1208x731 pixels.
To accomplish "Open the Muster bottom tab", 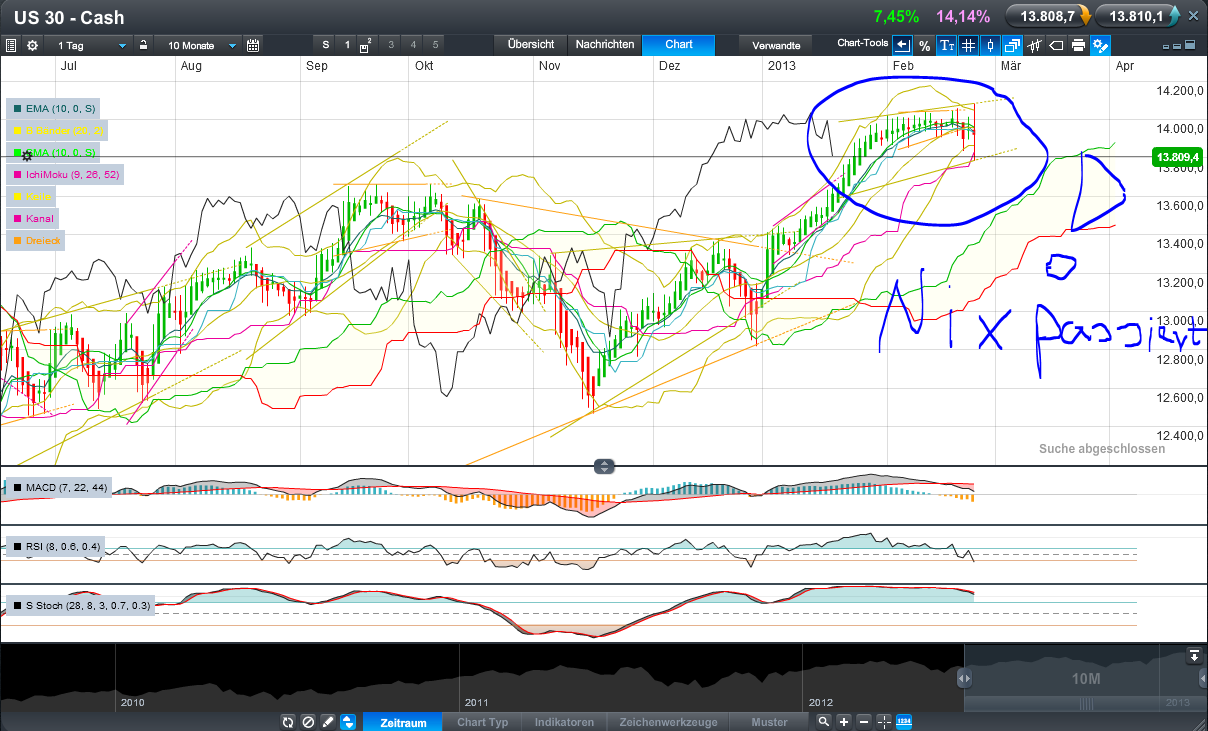I will tap(770, 722).
